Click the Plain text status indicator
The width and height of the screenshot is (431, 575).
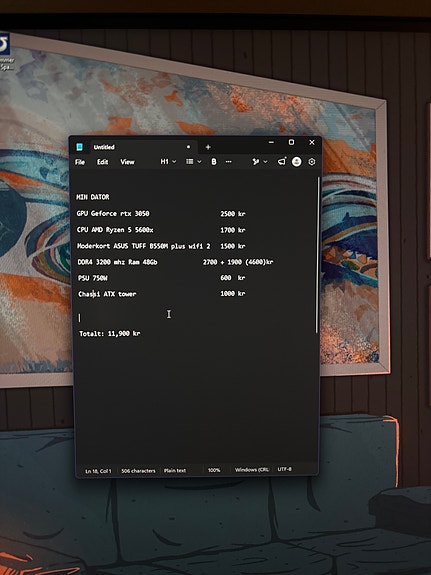click(x=175, y=470)
